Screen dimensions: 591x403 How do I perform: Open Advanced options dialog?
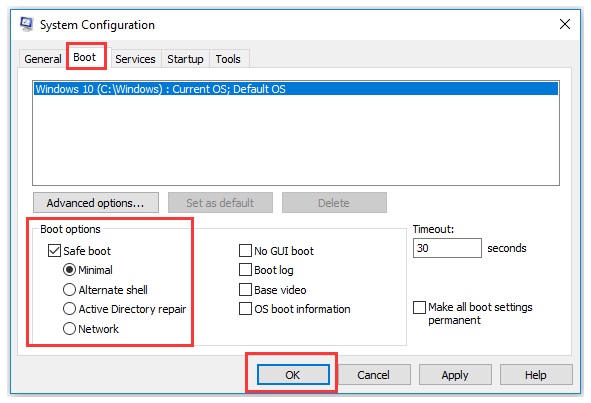96,203
